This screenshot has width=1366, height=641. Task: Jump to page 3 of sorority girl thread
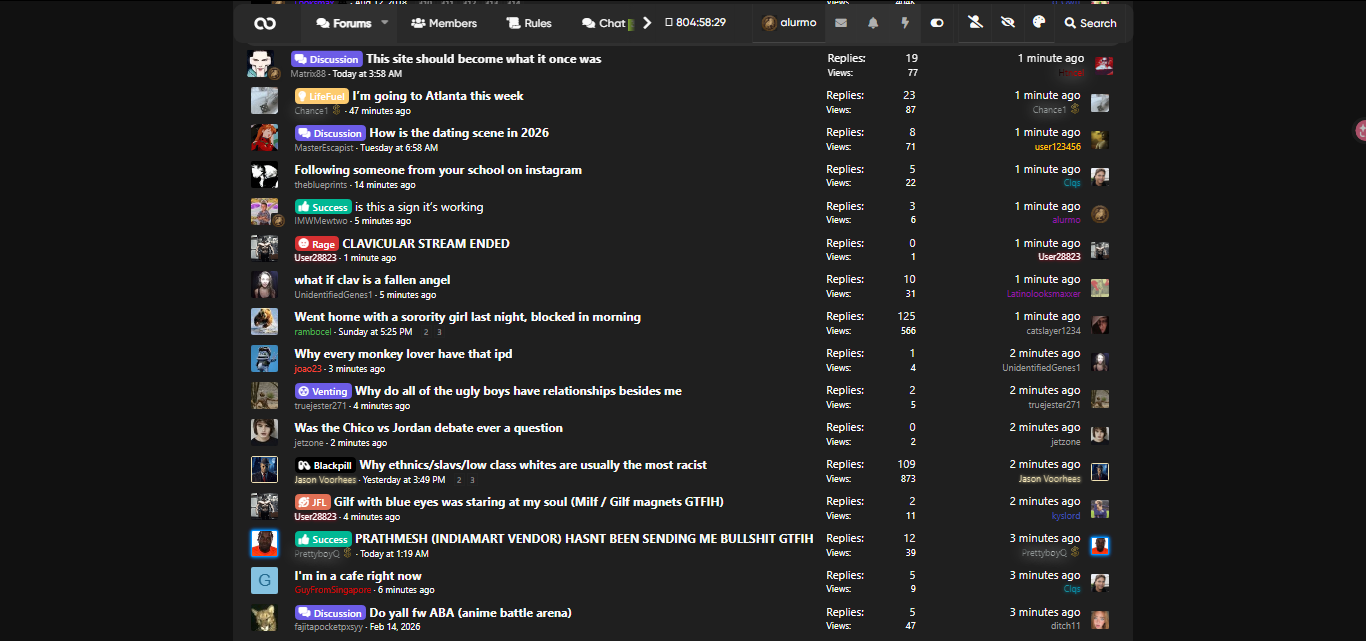(439, 332)
